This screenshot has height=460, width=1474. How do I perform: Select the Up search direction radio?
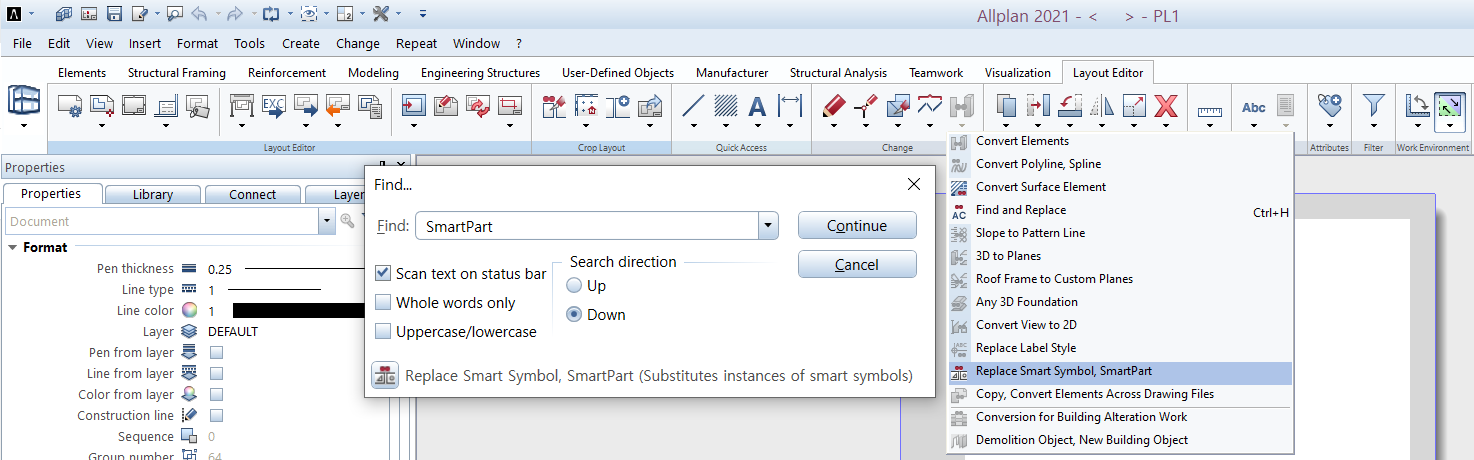574,285
